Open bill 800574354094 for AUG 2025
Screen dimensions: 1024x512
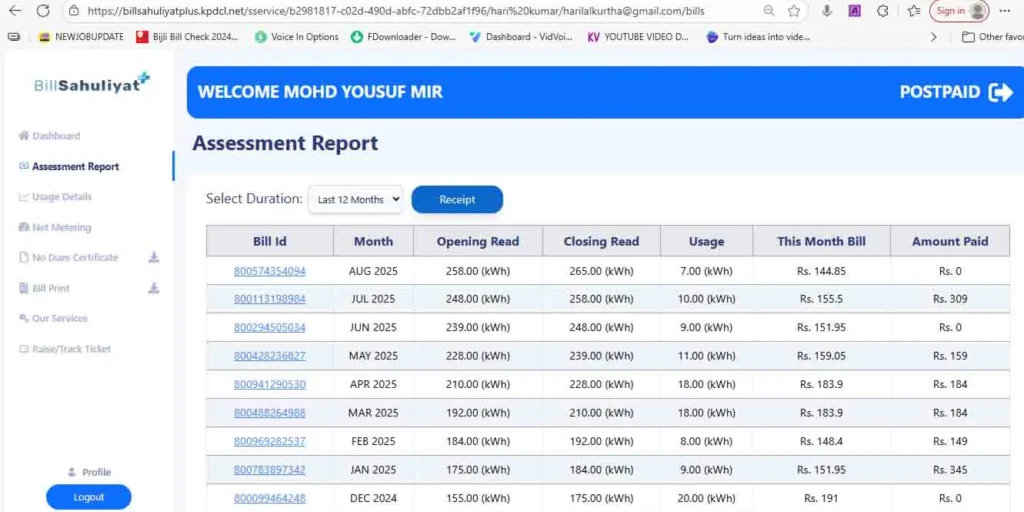pos(269,271)
